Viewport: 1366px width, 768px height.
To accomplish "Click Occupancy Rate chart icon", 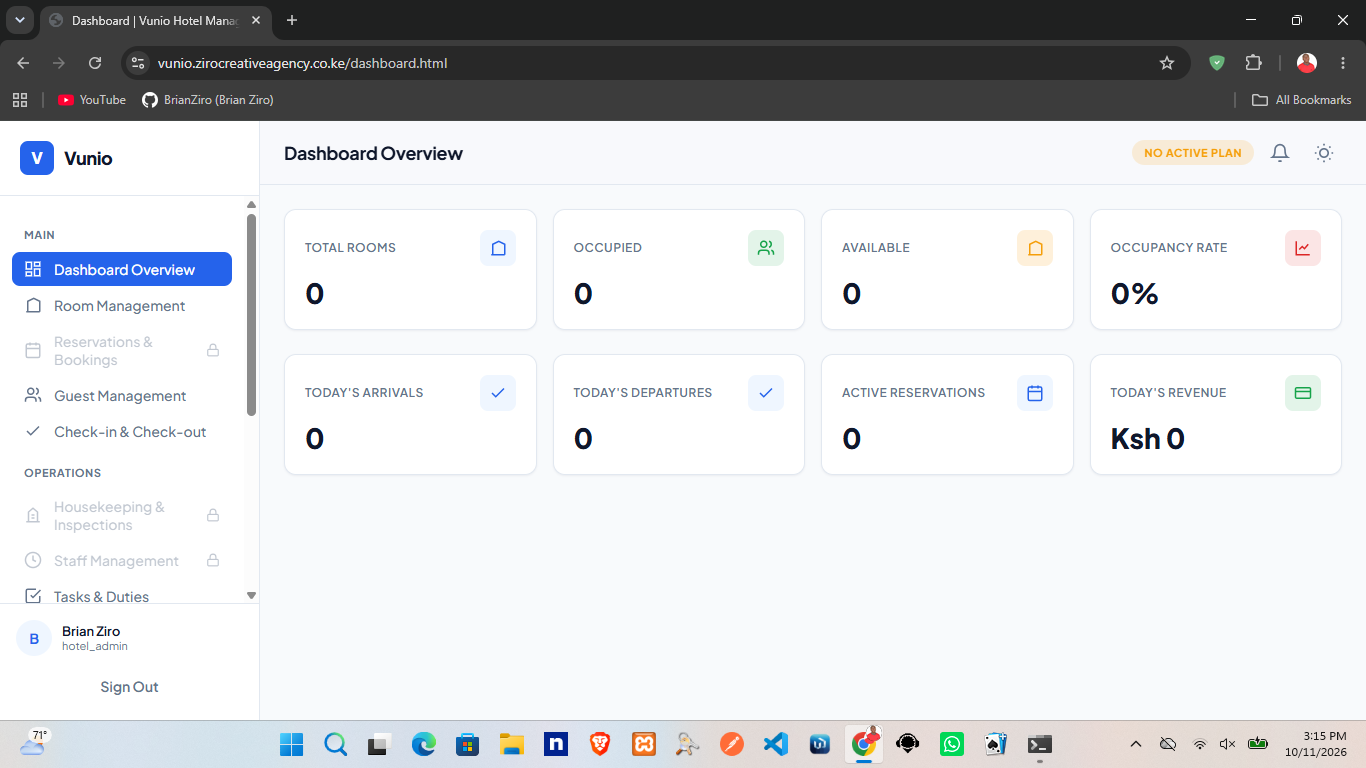I will [1303, 248].
